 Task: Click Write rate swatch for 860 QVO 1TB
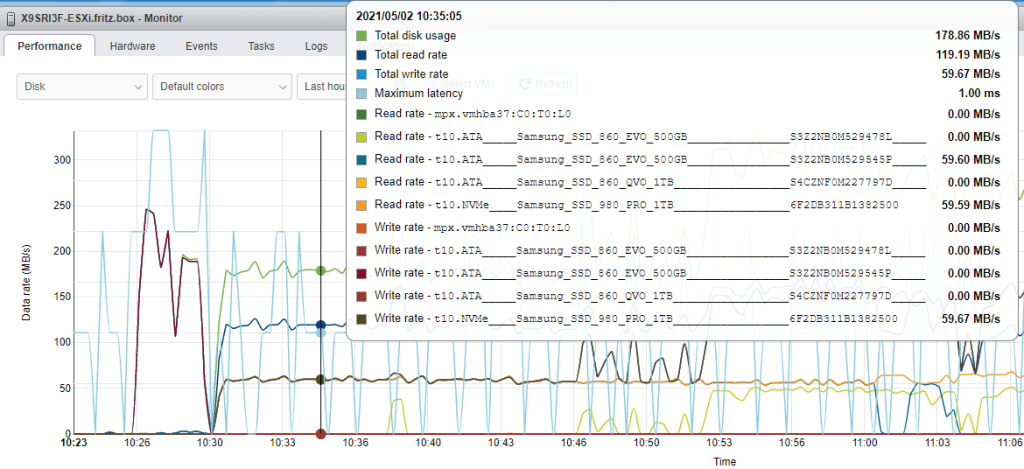[361, 296]
